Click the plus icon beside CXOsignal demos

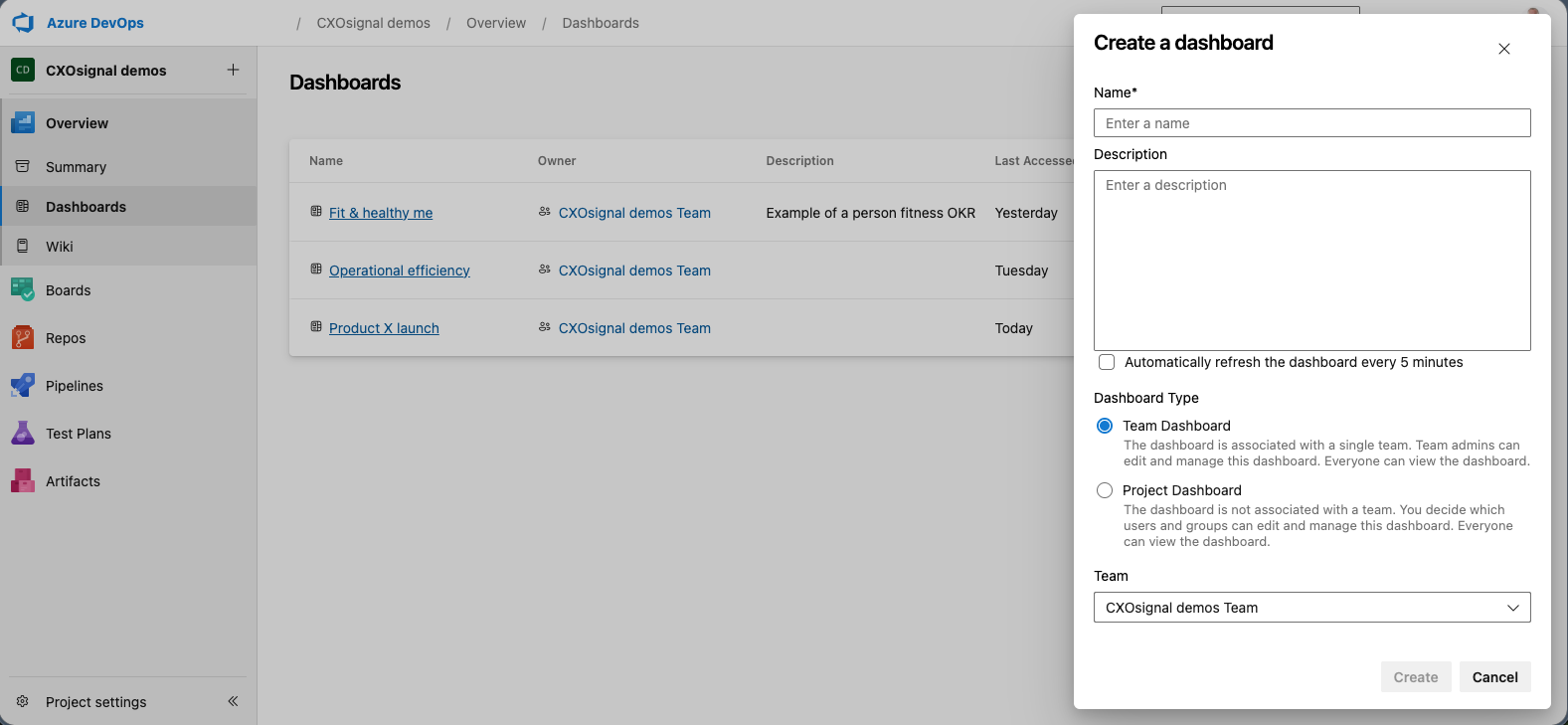point(233,70)
